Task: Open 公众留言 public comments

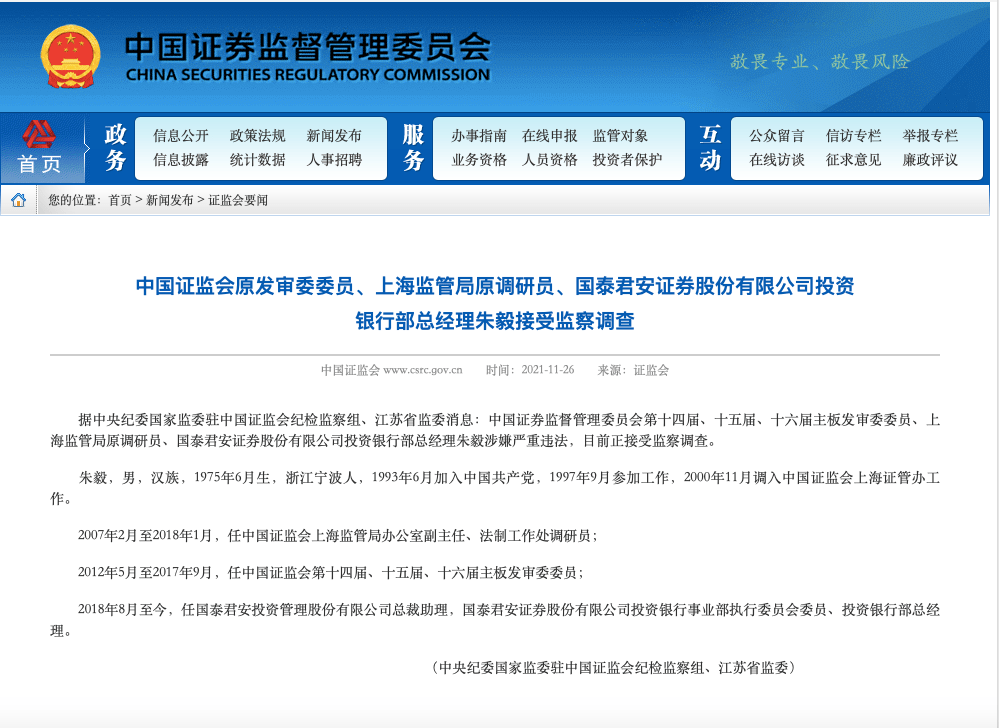Action: pyautogui.click(x=777, y=137)
